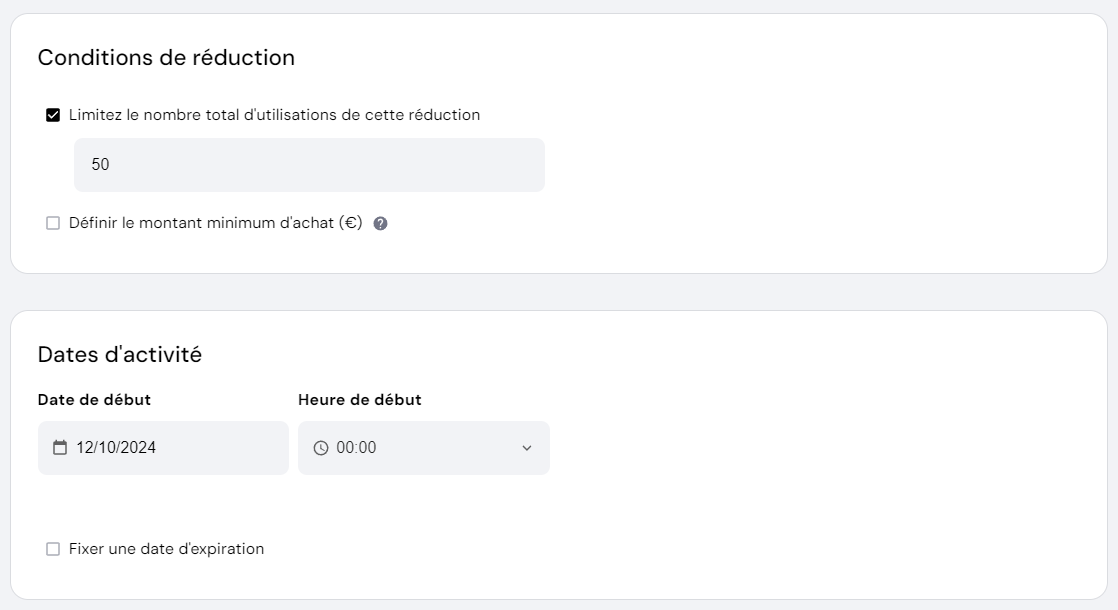Click the 'Limitez le nombre total d'utilisations' label
1118x610 pixels.
click(272, 114)
